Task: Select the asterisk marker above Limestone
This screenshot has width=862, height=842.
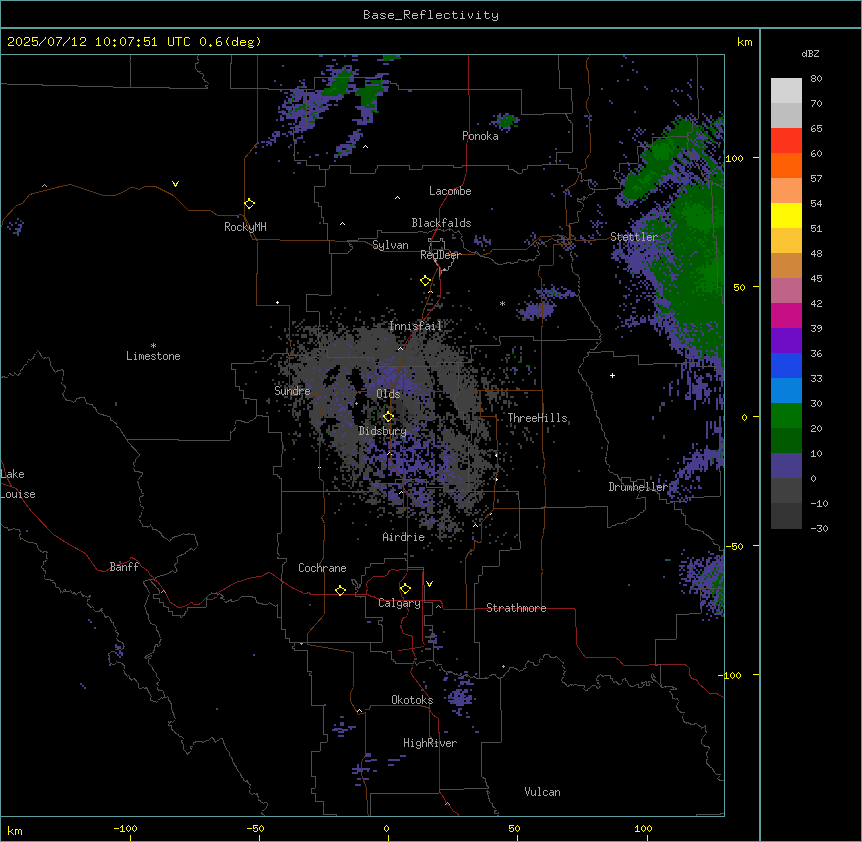Action: click(x=153, y=346)
